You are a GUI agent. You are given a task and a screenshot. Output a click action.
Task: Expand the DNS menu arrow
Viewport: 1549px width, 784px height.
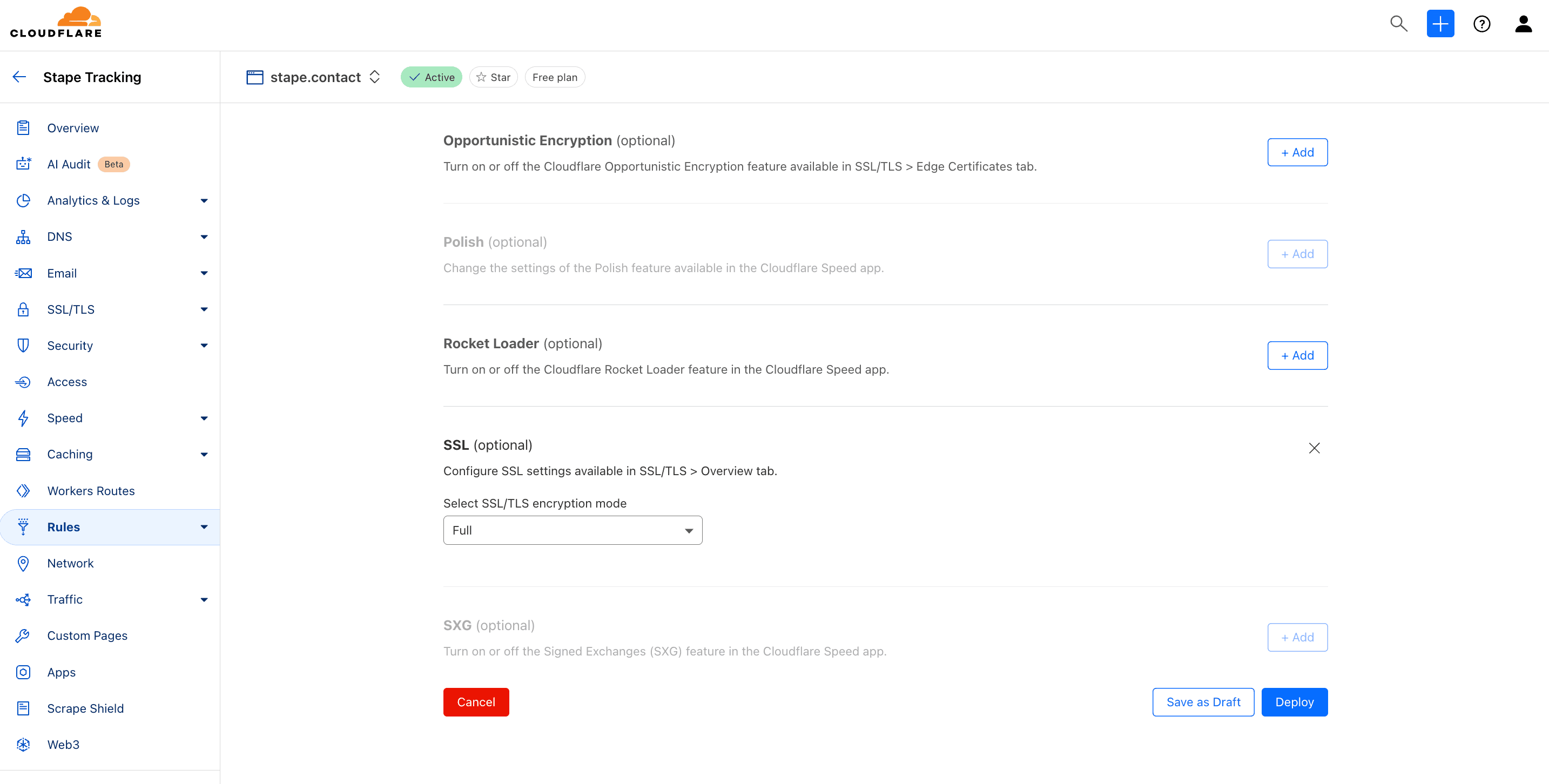205,237
